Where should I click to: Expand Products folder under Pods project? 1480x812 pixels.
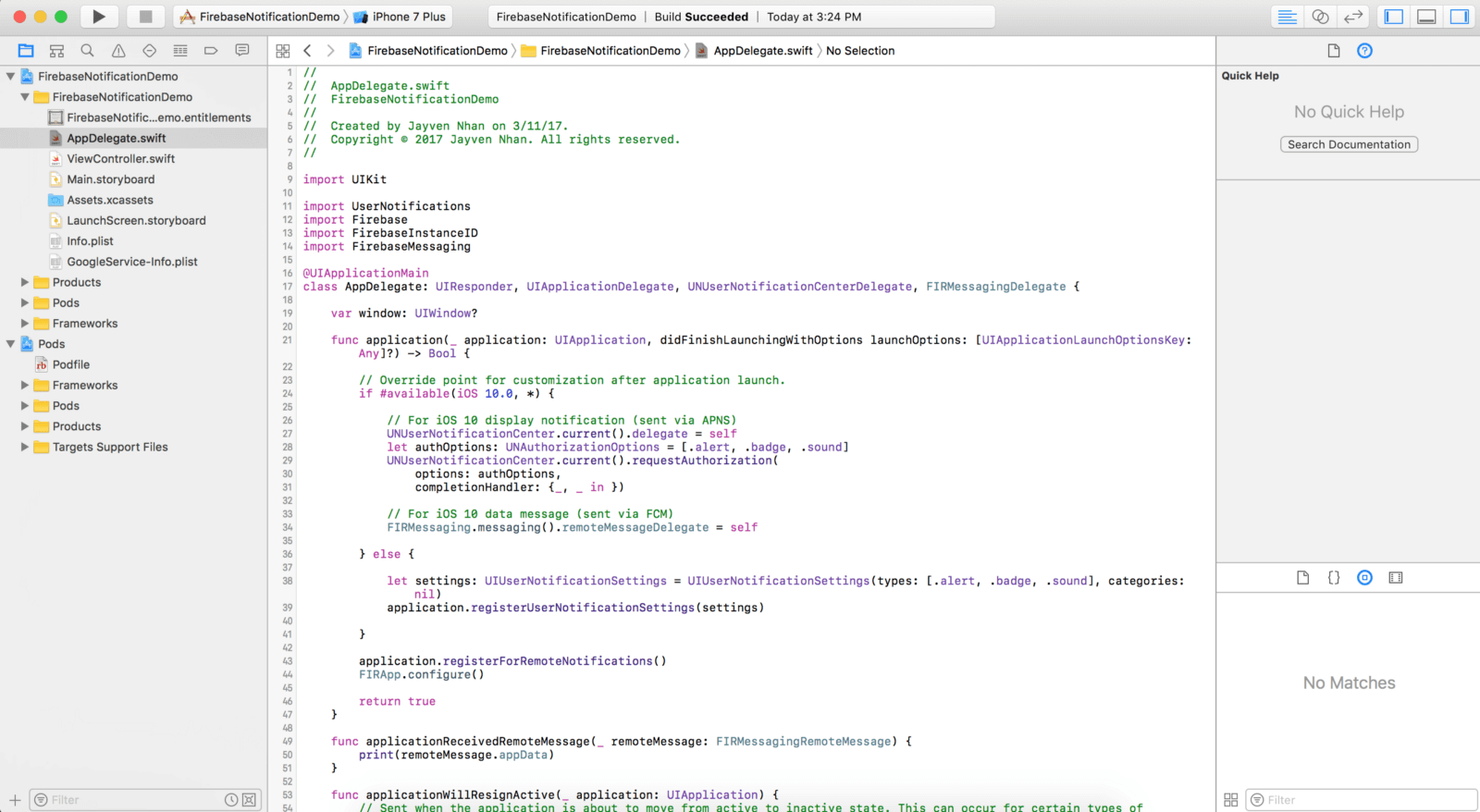pyautogui.click(x=25, y=426)
